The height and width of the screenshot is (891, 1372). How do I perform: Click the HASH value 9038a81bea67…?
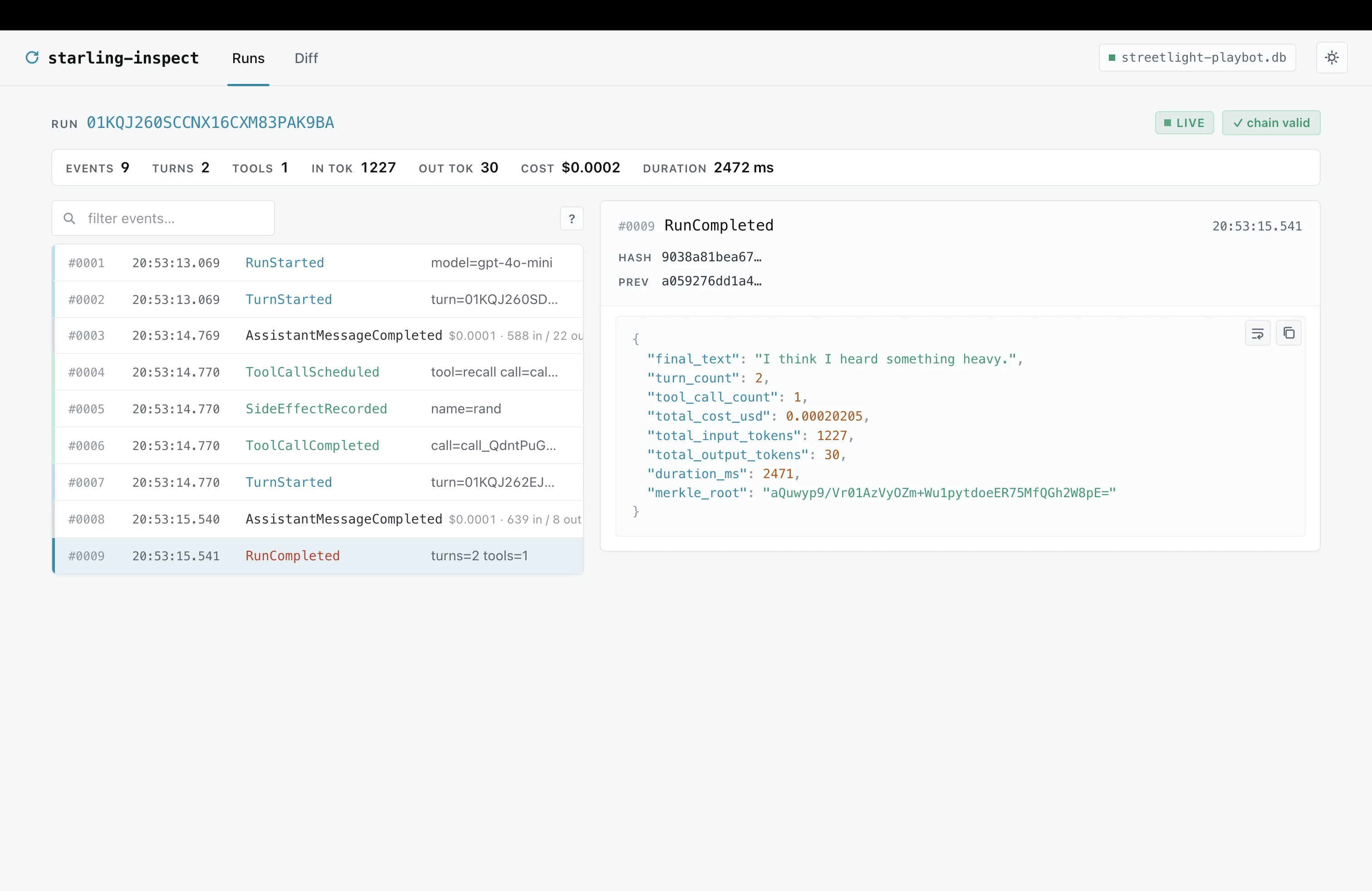711,257
